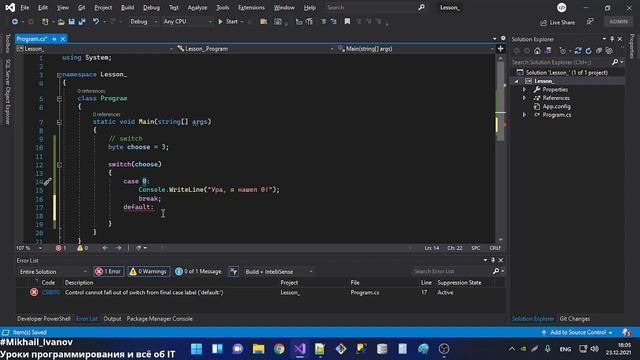640x360 pixels.
Task: Click the Navigate Backward toolbar icon
Action: pos(15,22)
